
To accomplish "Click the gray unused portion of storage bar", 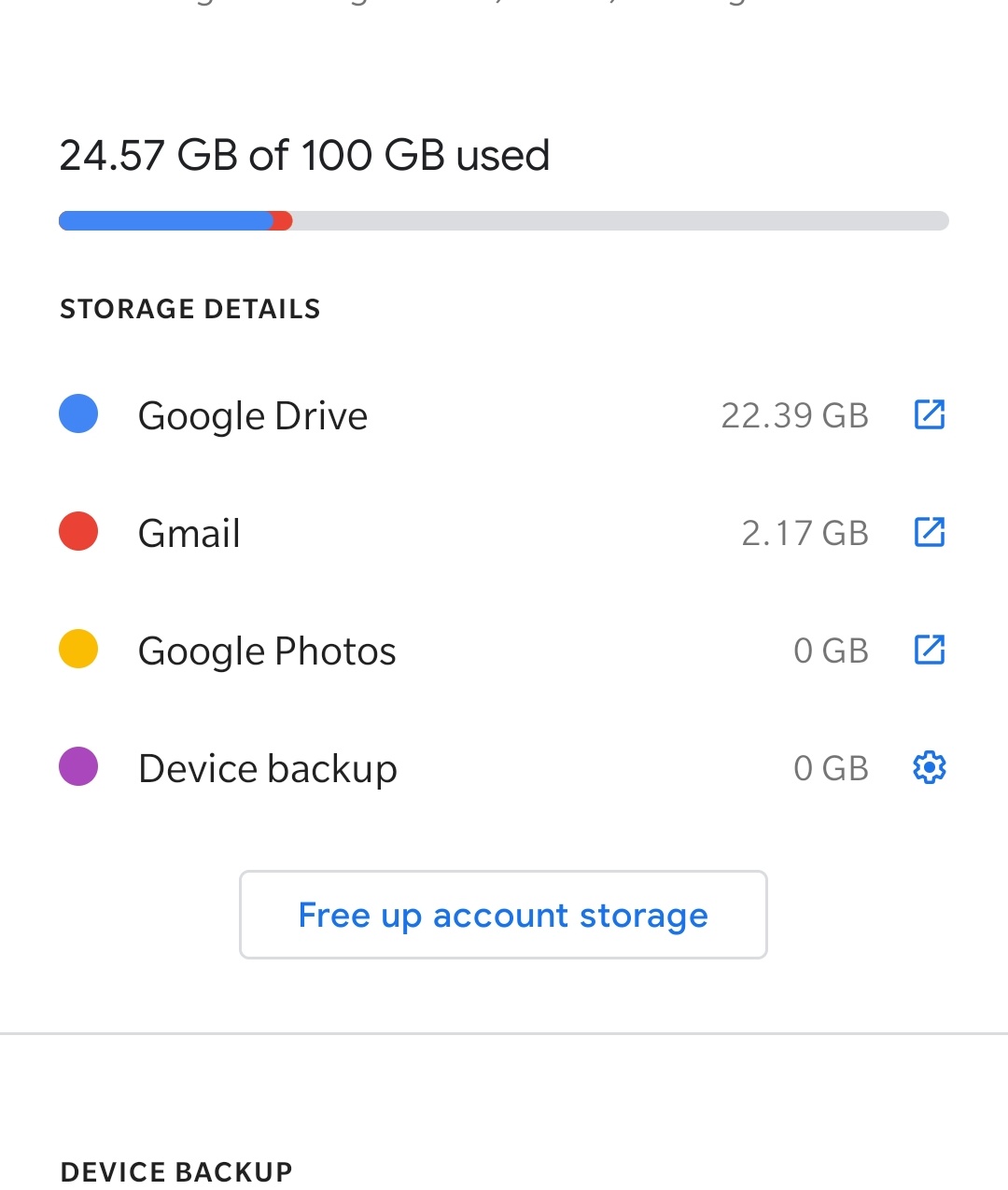I will click(621, 221).
